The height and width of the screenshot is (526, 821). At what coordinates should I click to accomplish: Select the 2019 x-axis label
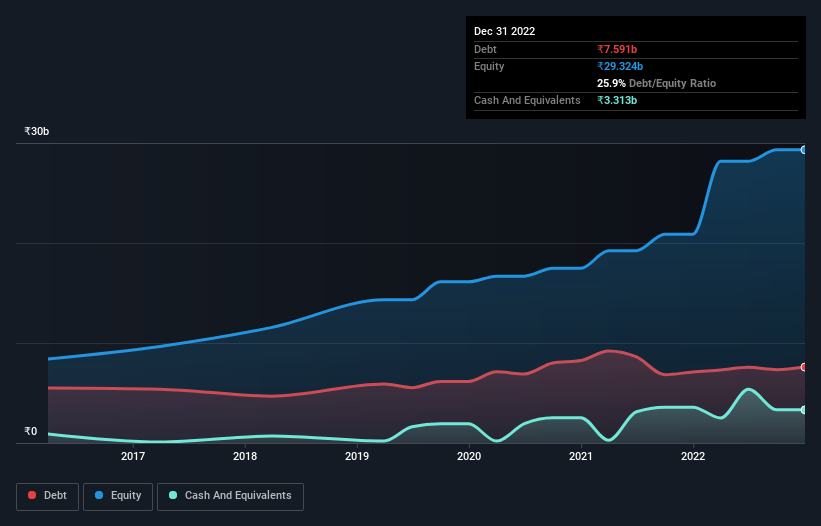(357, 456)
